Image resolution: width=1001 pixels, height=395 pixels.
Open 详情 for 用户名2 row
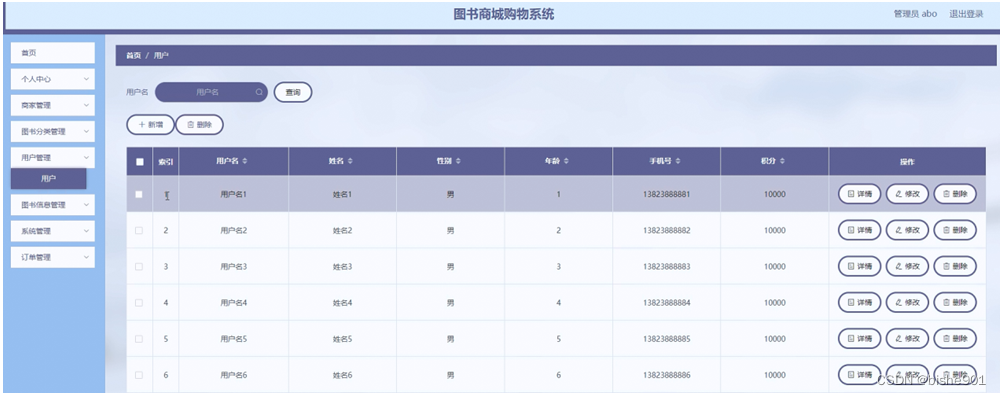click(859, 230)
